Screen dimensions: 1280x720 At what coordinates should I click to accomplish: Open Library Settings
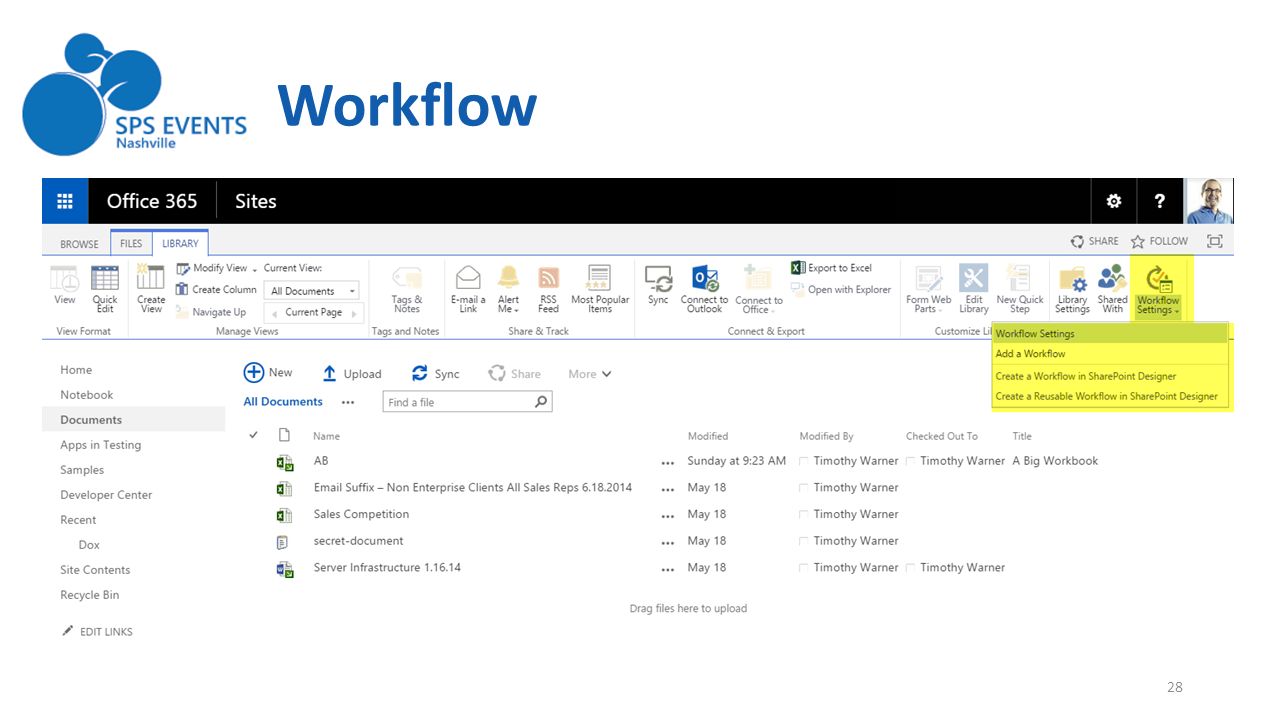coord(1072,289)
